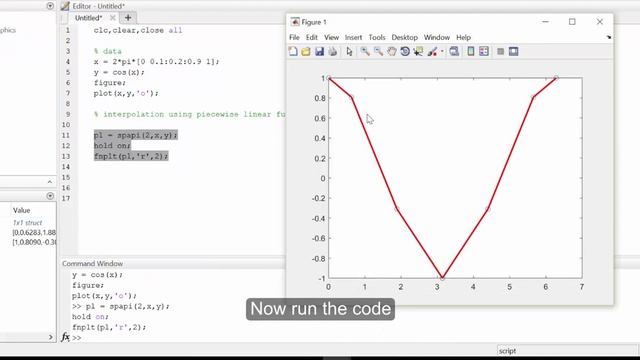Open the Tools menu in Figure 1
The image size is (640, 360).
[377, 38]
